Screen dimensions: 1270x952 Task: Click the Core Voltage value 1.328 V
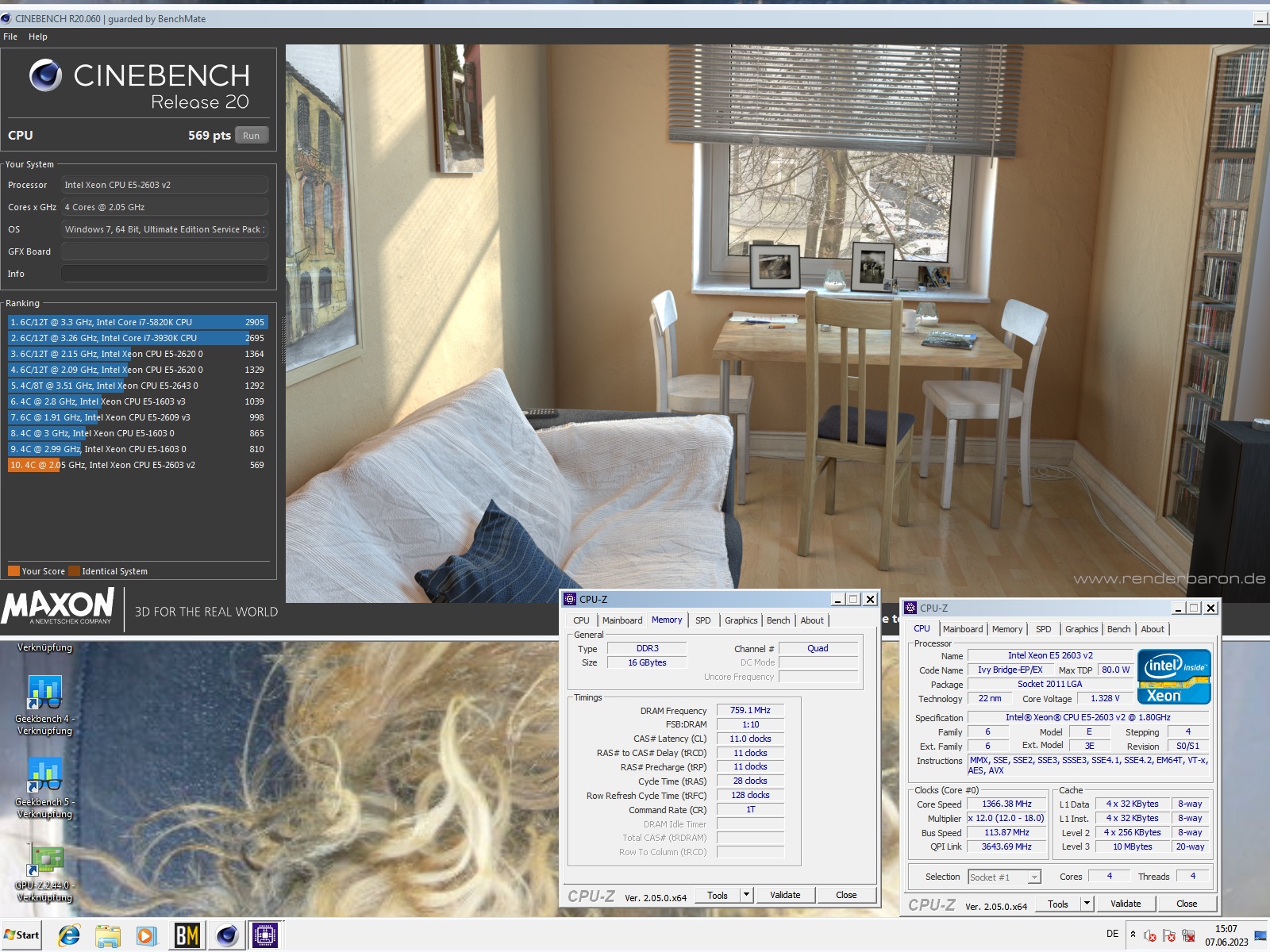(x=1105, y=698)
